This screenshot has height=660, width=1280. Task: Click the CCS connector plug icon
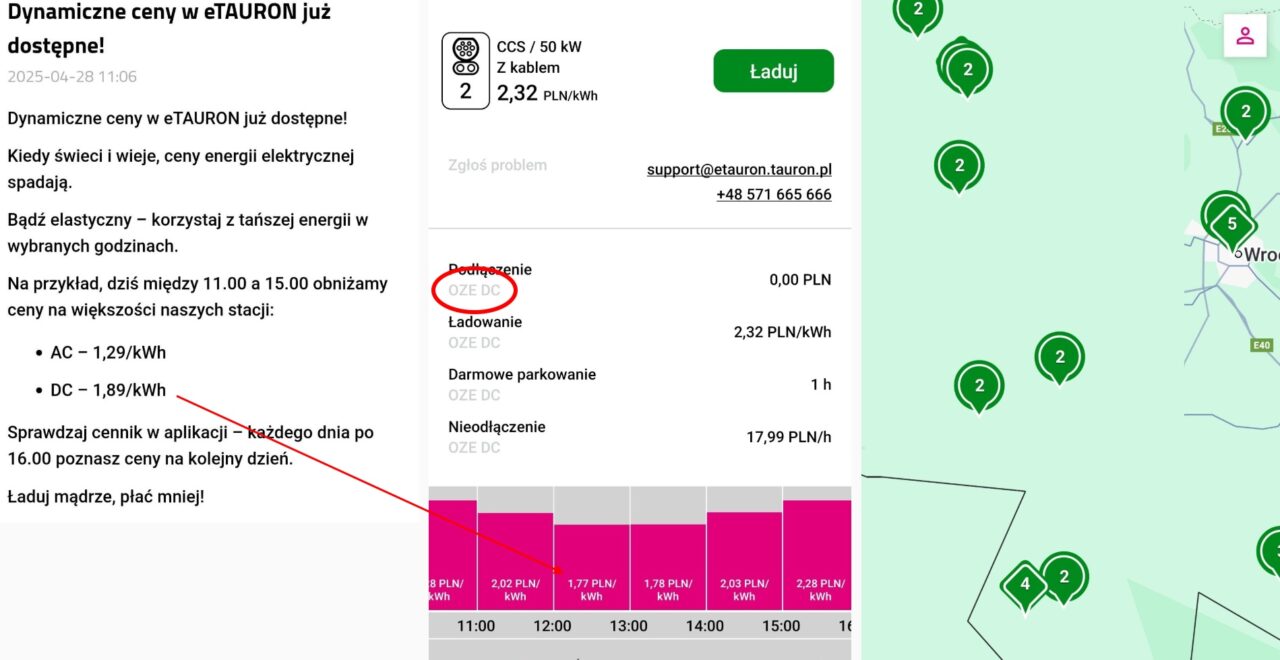click(465, 57)
